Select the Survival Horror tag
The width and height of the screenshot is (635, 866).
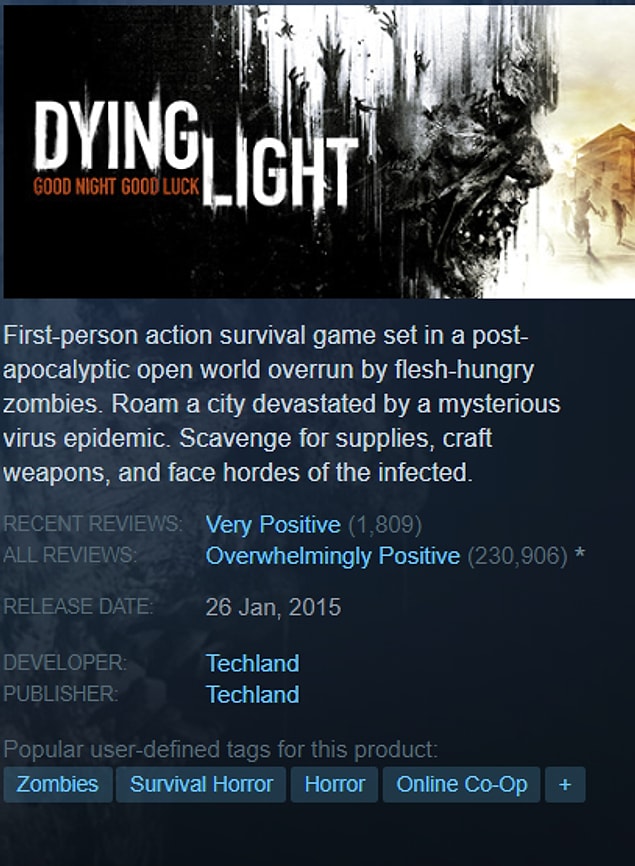click(x=201, y=784)
